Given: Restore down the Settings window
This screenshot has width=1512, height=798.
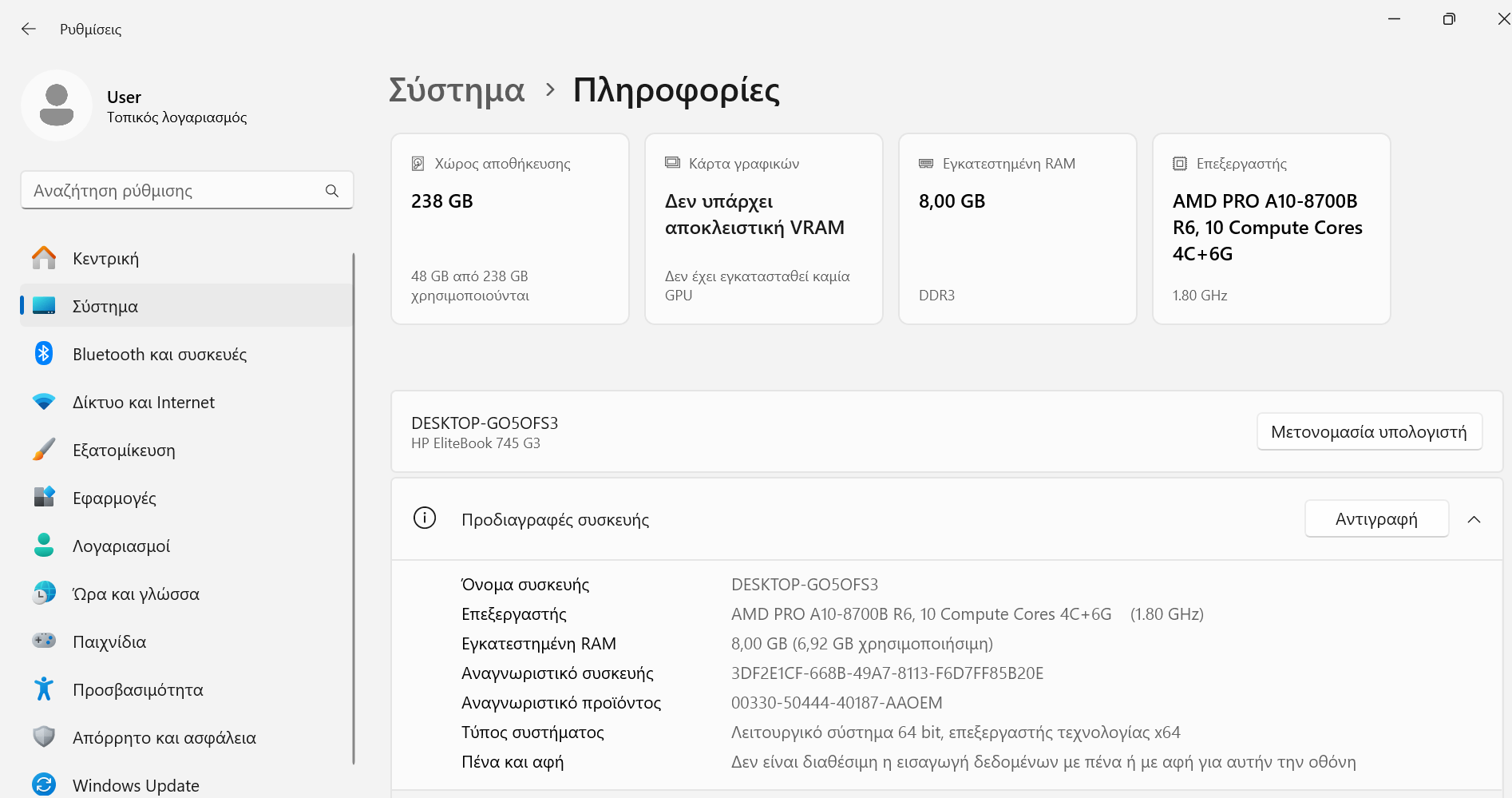Looking at the screenshot, I should (x=1449, y=19).
